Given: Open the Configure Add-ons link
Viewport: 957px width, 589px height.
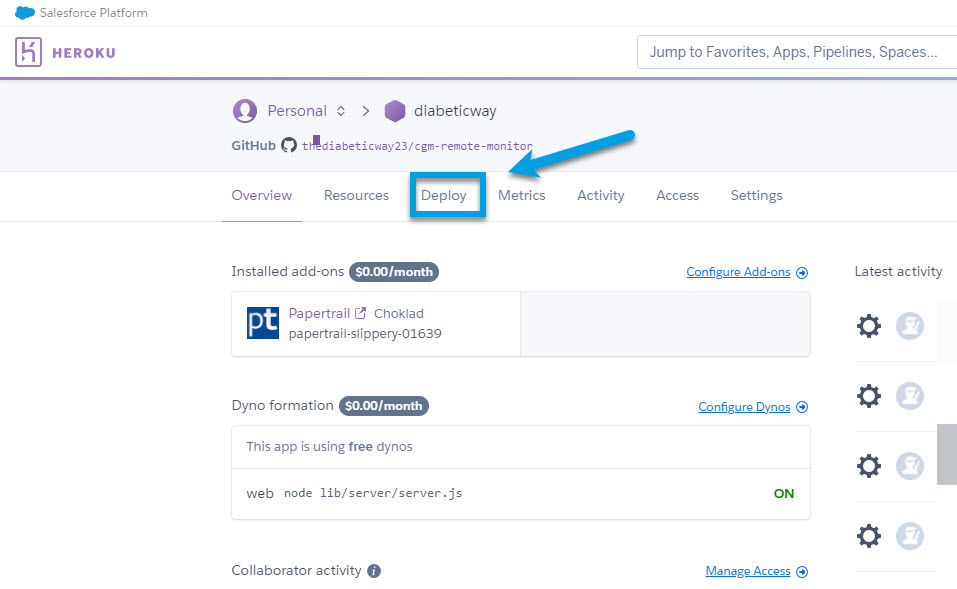Looking at the screenshot, I should pos(746,272).
